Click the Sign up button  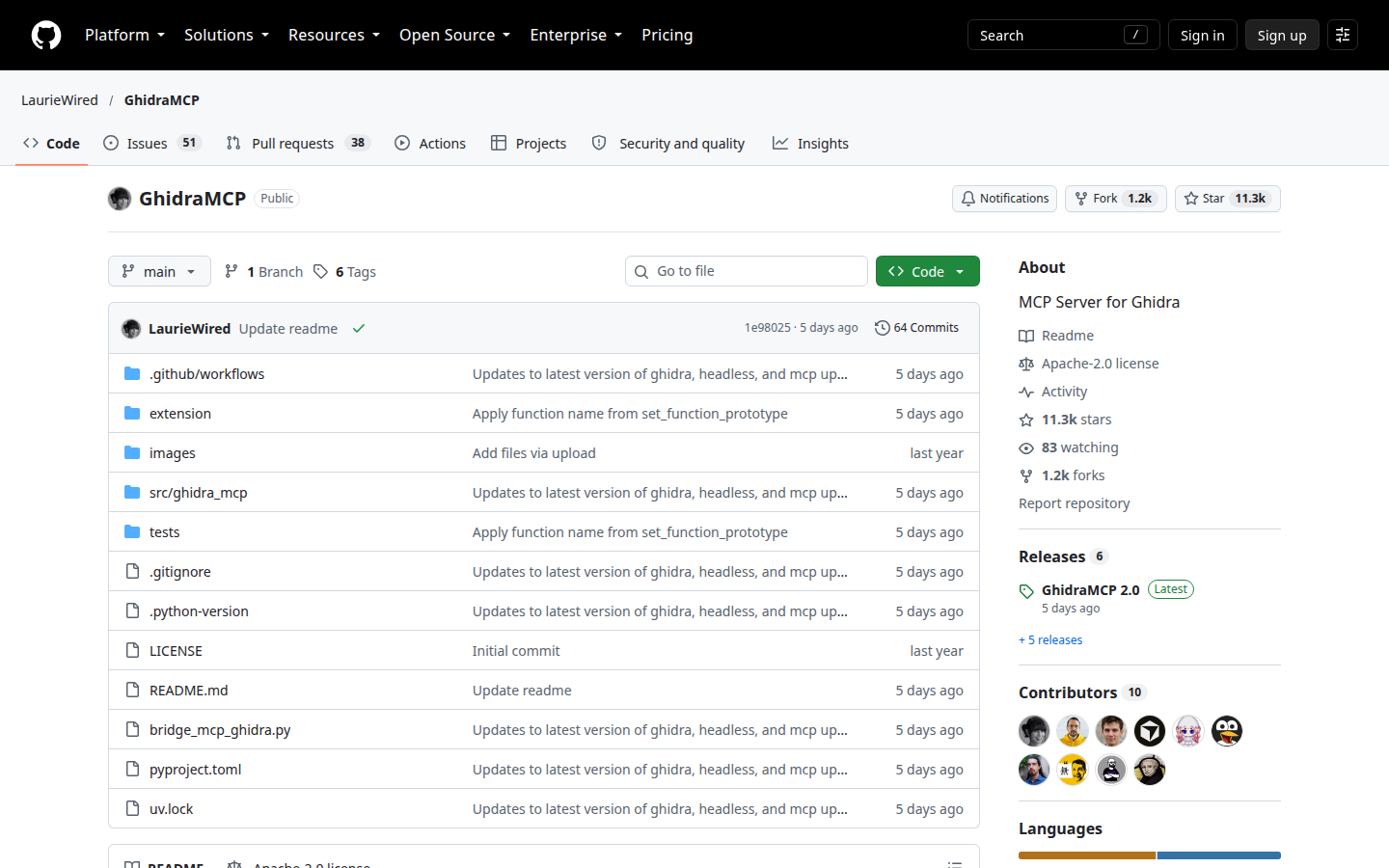click(x=1282, y=35)
